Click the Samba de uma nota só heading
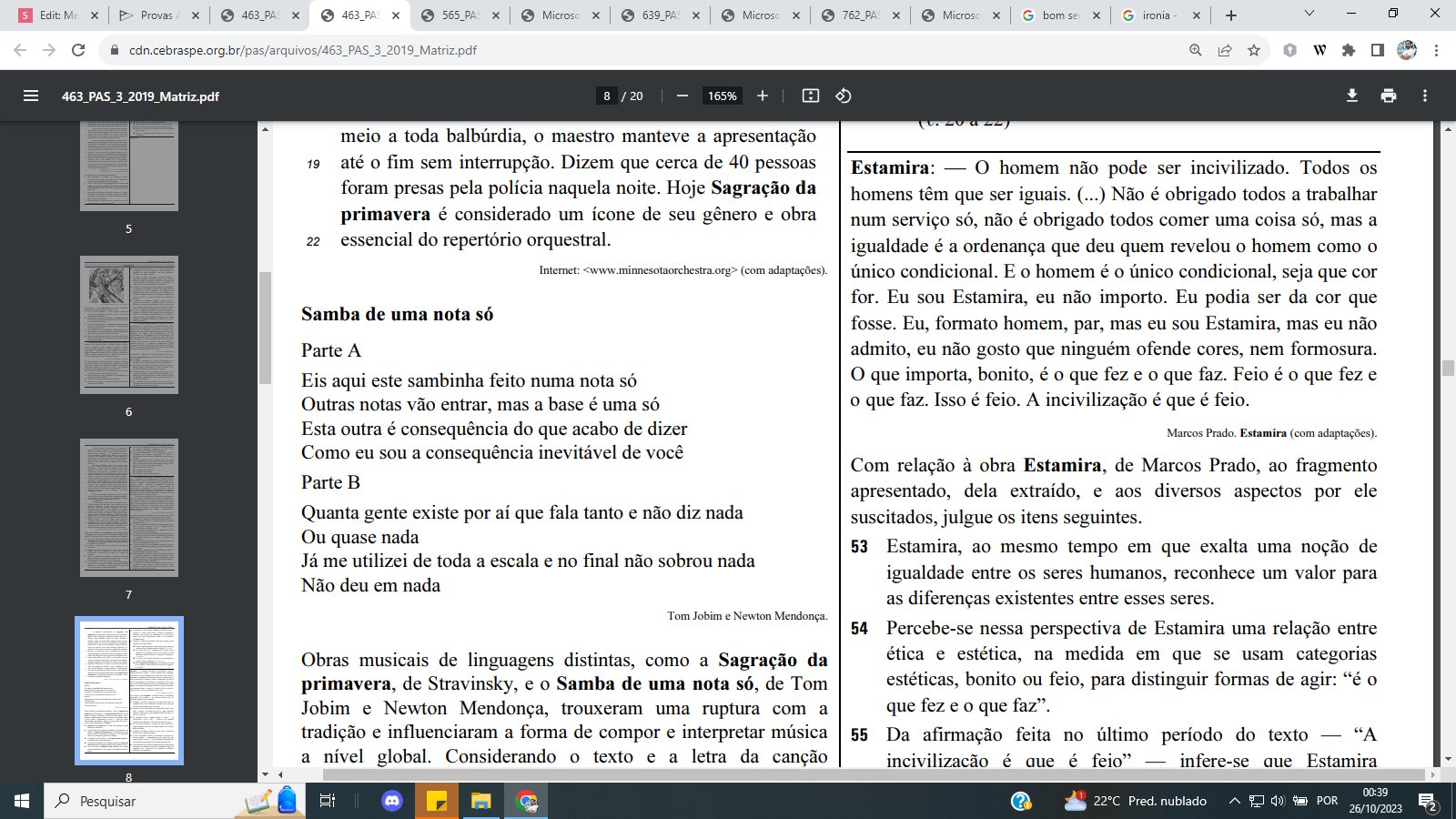1456x819 pixels. [x=397, y=314]
